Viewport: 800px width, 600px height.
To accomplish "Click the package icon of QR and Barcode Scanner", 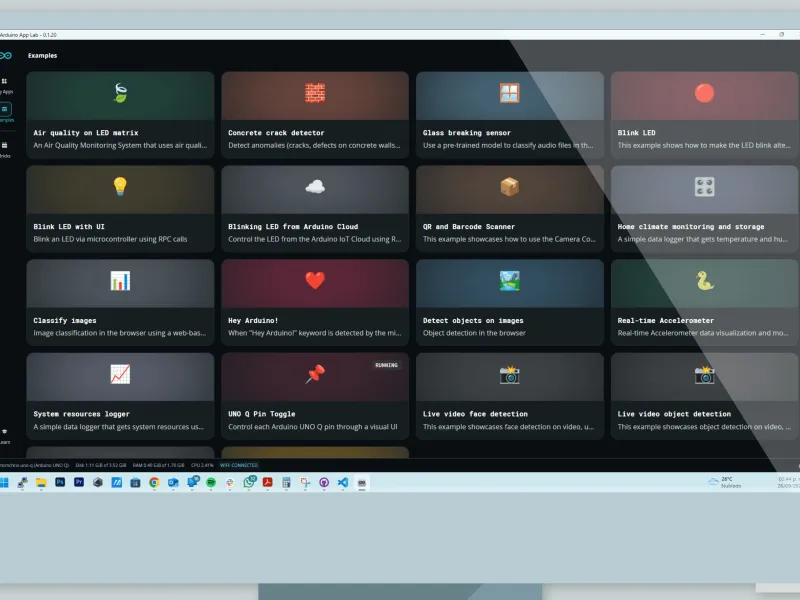I will [509, 187].
